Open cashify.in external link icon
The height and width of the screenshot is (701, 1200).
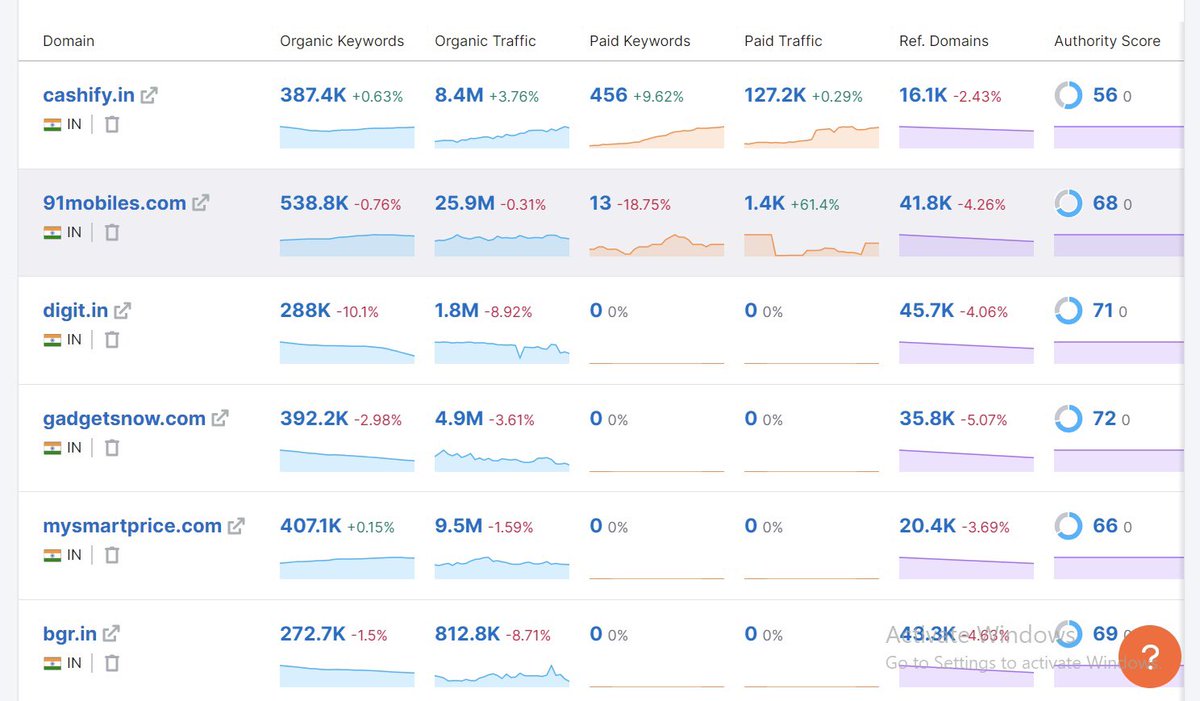(149, 96)
